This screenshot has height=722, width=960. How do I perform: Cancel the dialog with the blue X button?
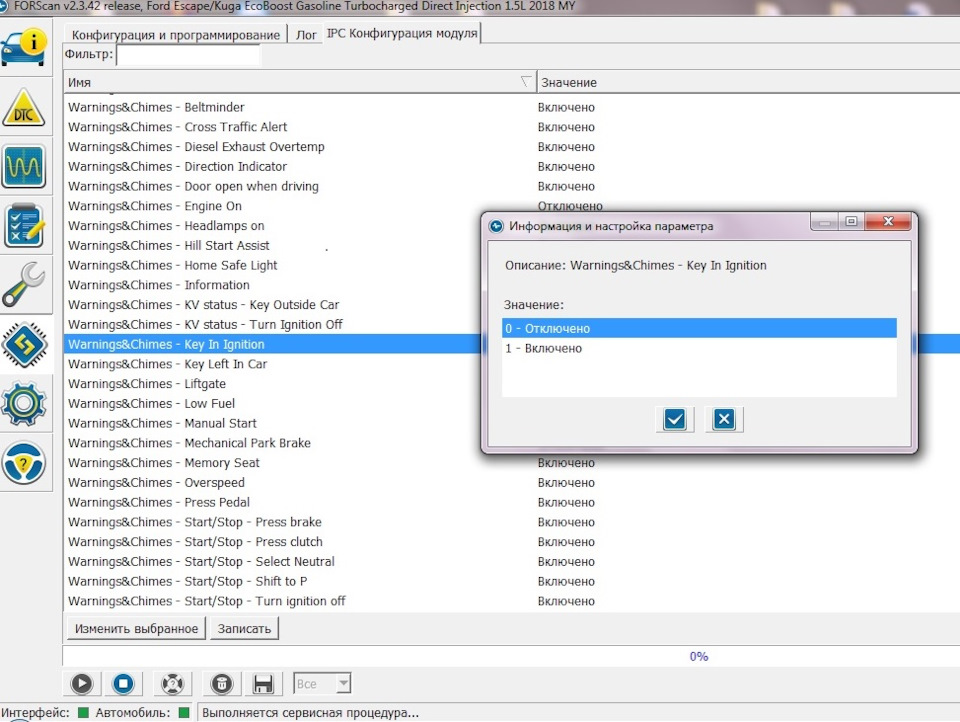(x=724, y=419)
